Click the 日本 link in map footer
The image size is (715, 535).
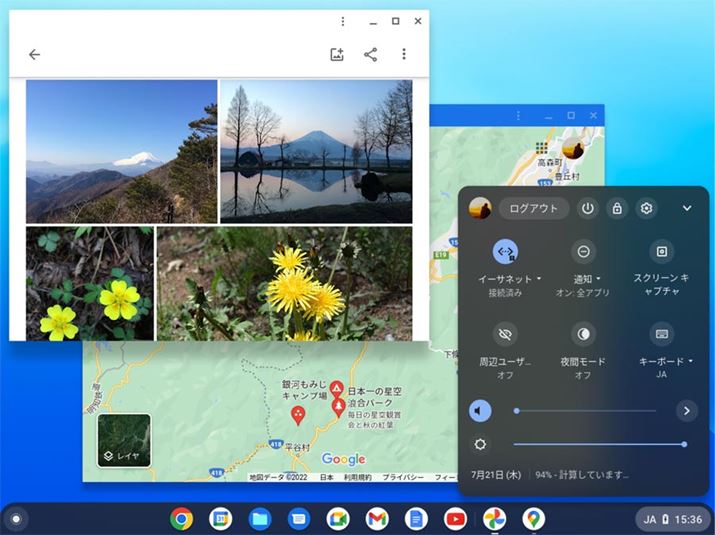tap(326, 477)
